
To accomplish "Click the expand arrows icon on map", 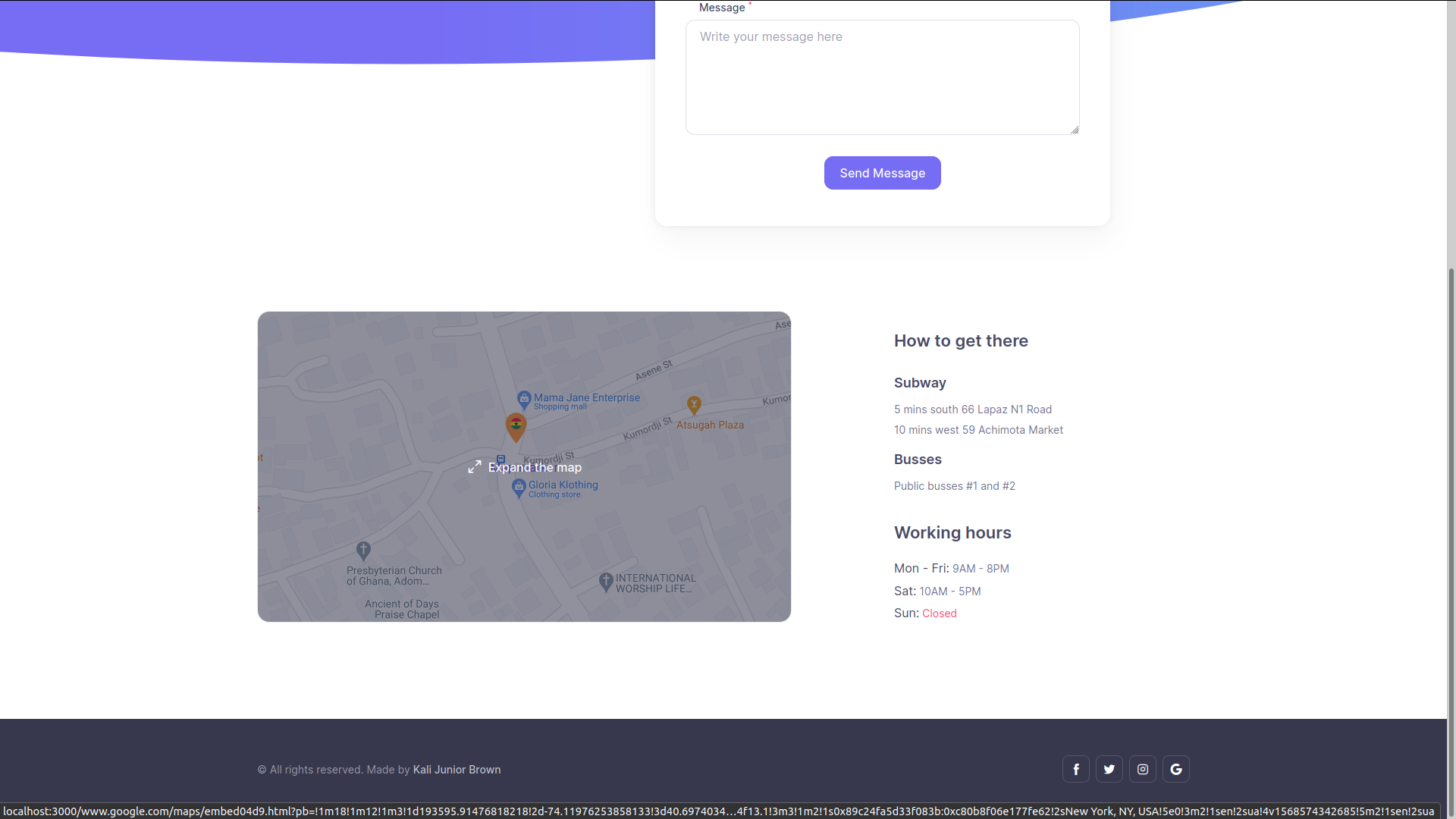I will (475, 467).
